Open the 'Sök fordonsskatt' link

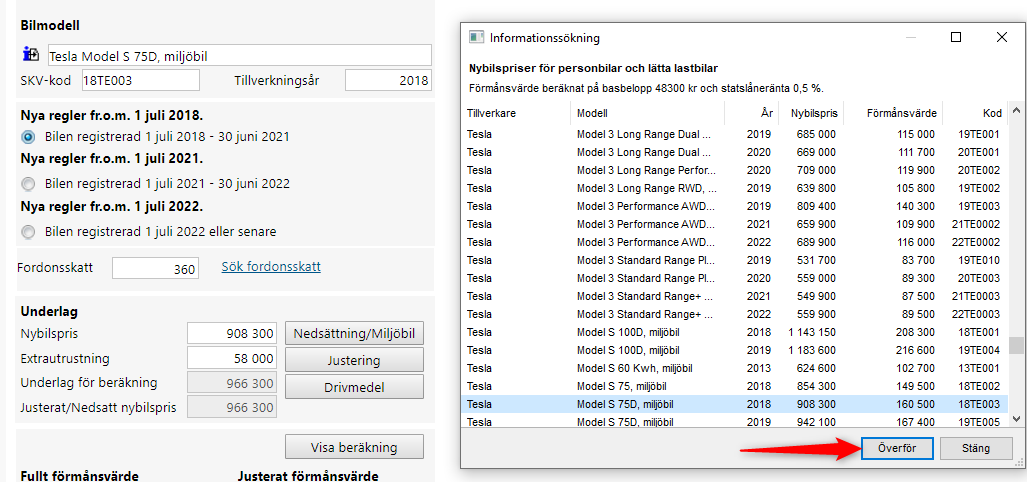click(x=271, y=267)
